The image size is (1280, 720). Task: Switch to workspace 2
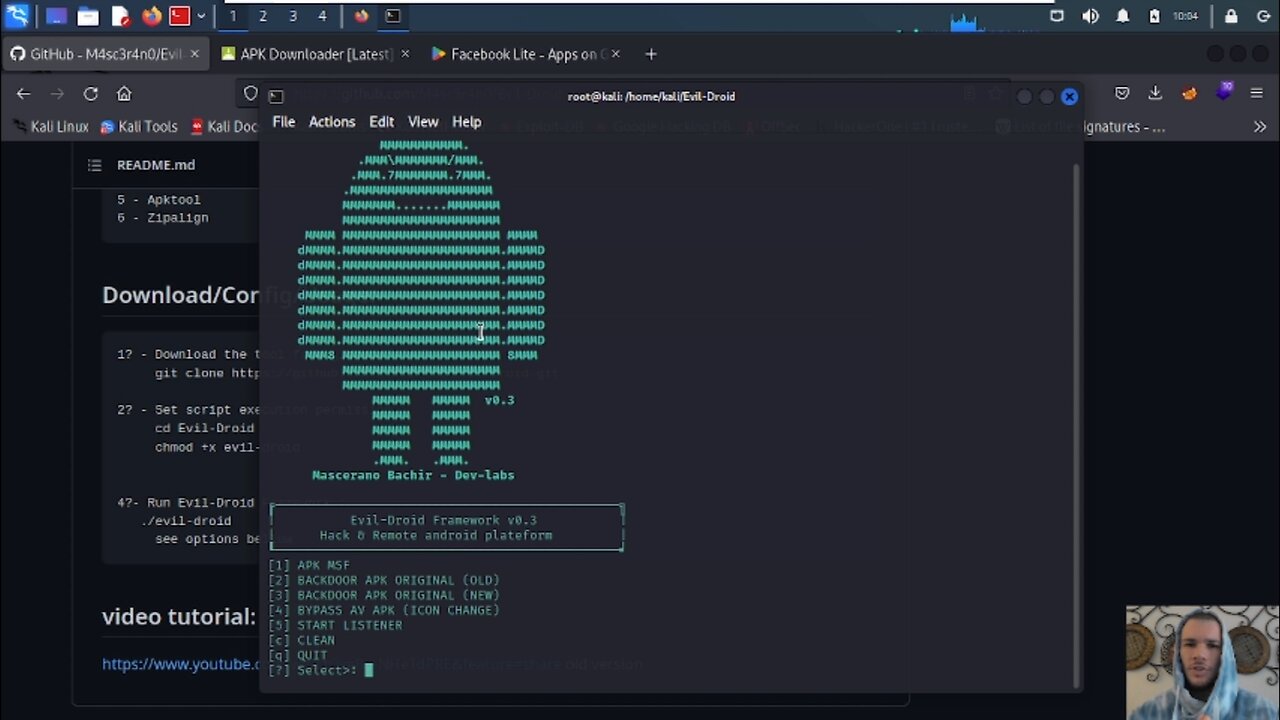(x=263, y=16)
